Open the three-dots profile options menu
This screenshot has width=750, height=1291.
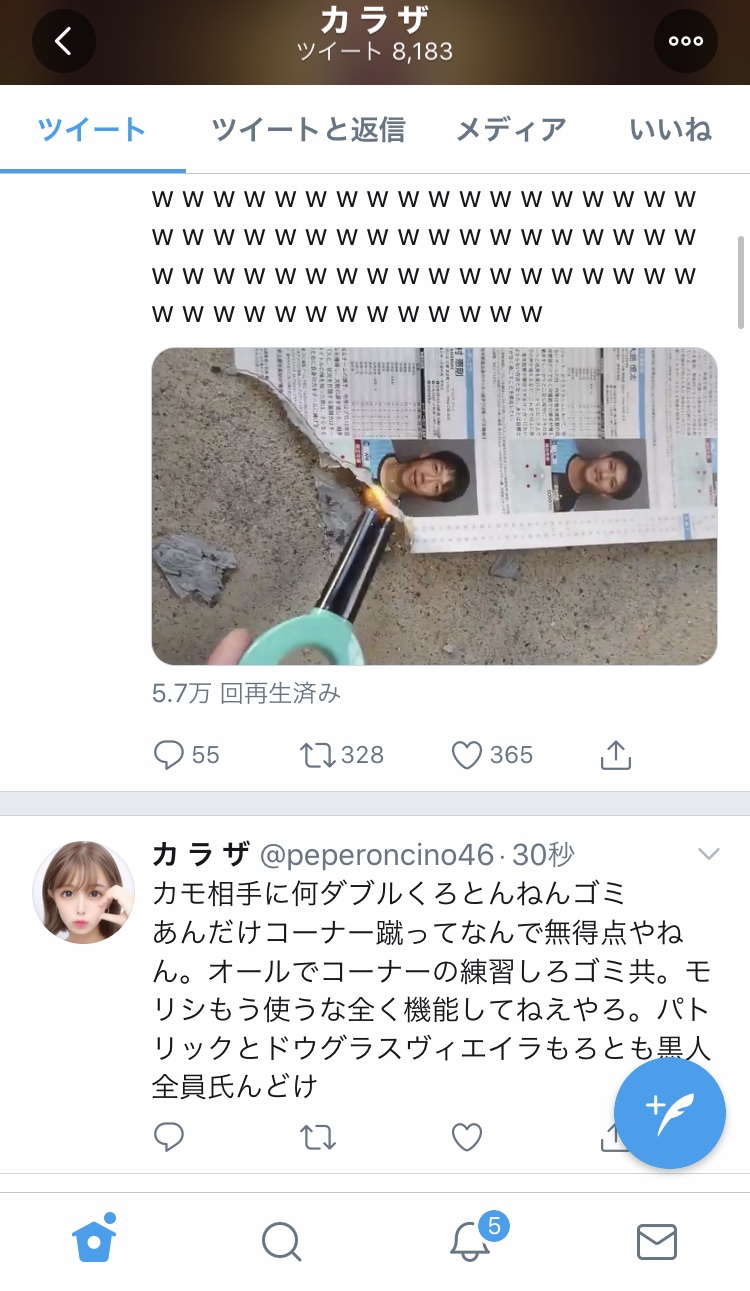tap(686, 41)
